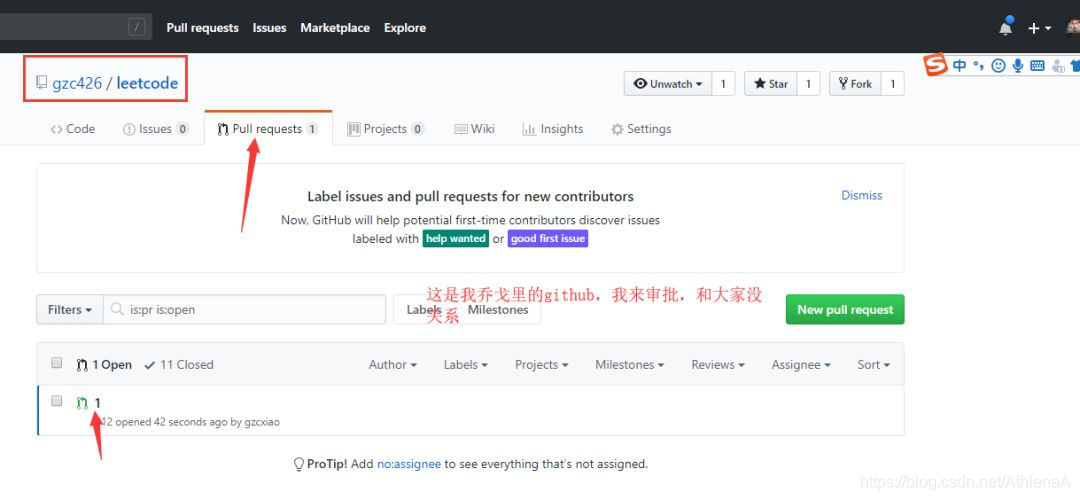Click the stargazers count next to Star
1080x500 pixels.
(x=809, y=84)
